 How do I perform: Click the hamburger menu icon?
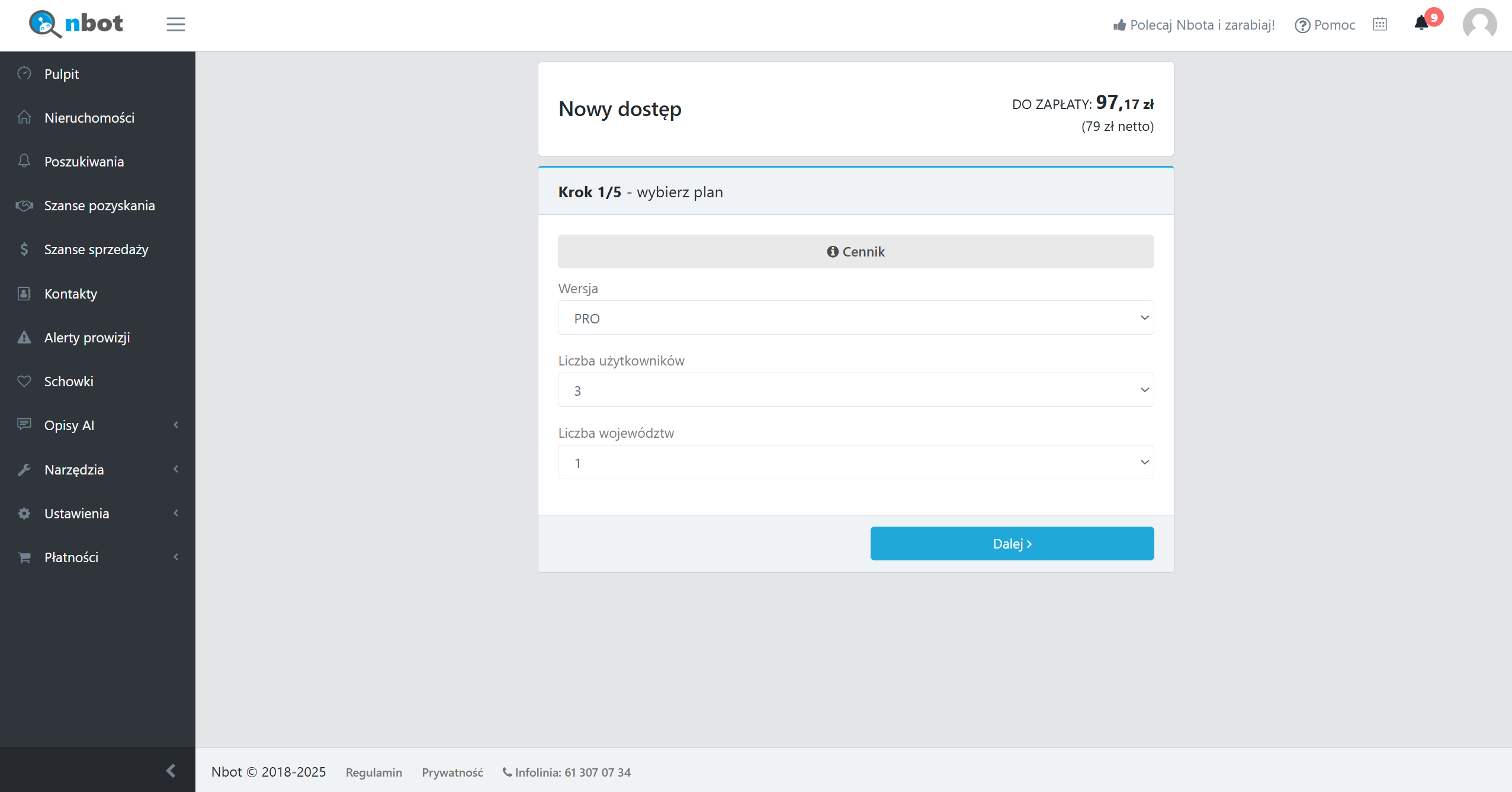175,24
